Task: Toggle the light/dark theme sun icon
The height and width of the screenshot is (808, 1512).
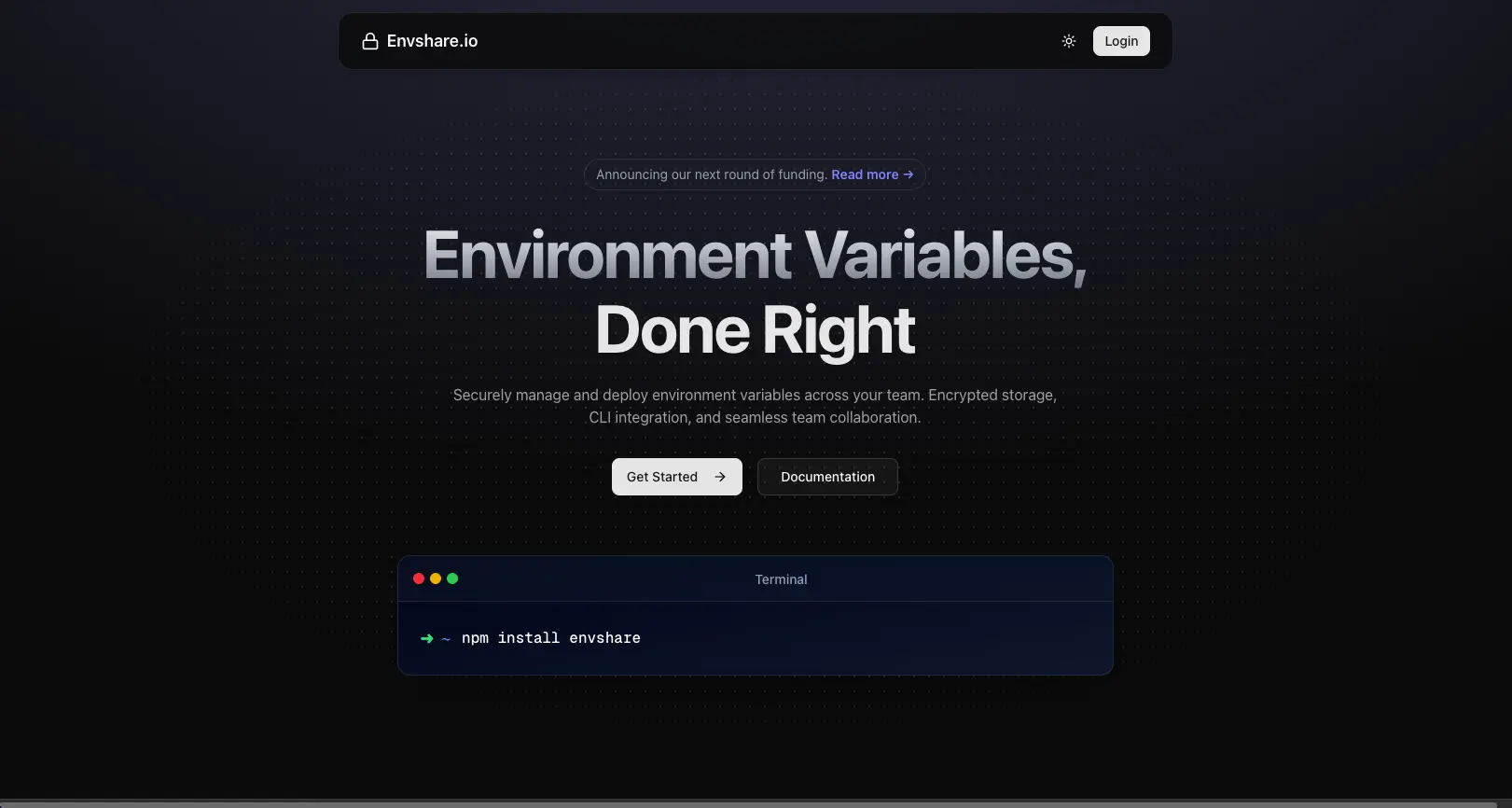Action: (x=1069, y=41)
